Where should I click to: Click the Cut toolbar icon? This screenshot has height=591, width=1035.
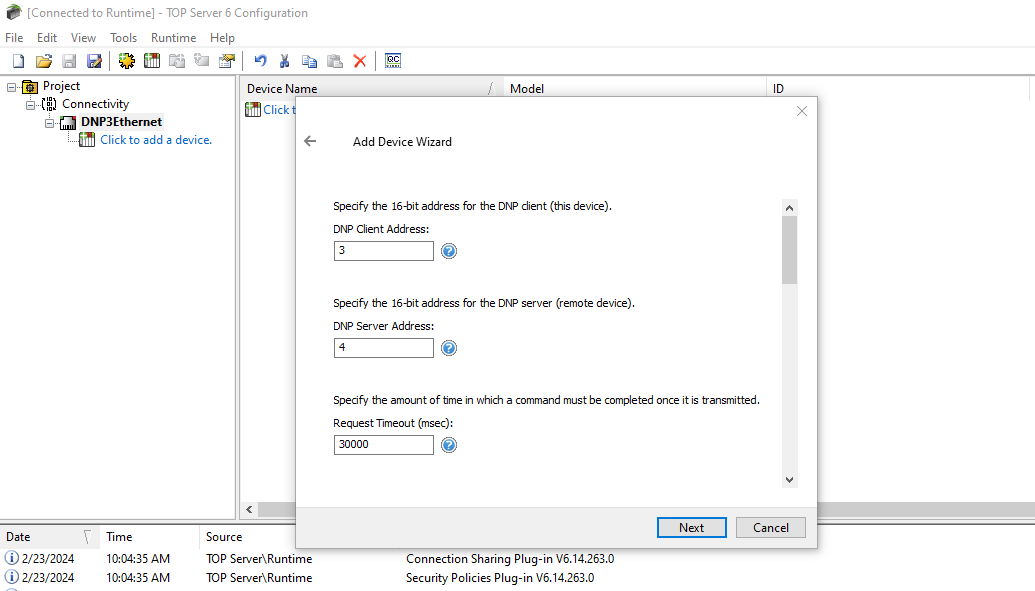285,60
